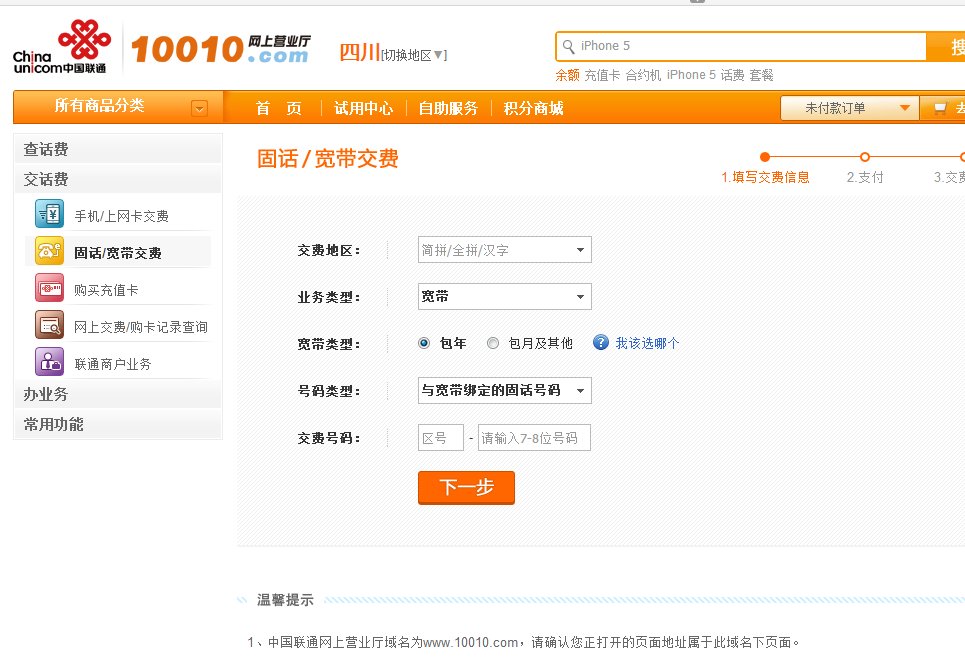Click the blue help icon beside 我该选哪个
The width and height of the screenshot is (965, 661).
pos(599,342)
